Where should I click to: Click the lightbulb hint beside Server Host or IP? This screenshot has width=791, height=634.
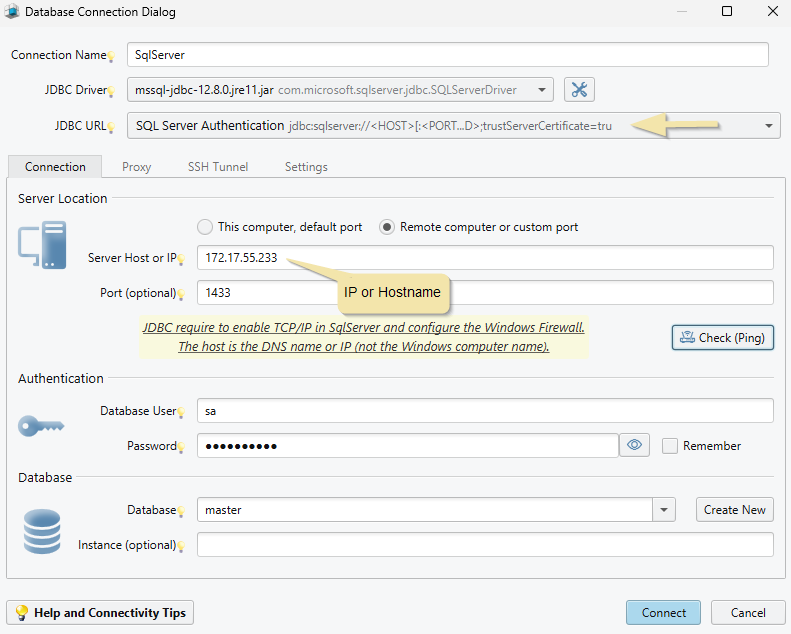(182, 260)
